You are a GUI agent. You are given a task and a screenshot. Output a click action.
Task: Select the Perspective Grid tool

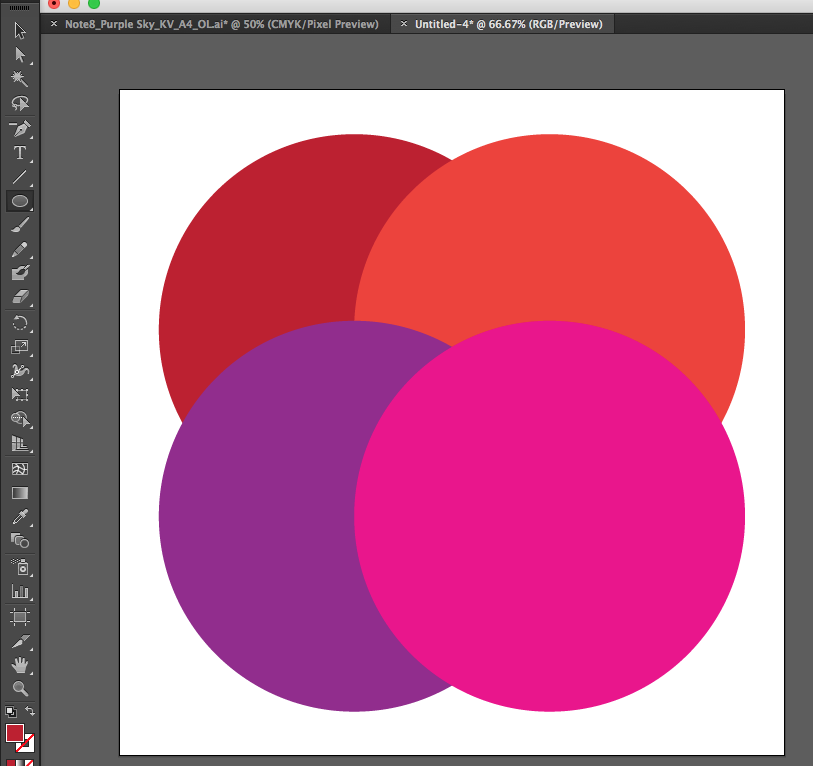[20, 443]
